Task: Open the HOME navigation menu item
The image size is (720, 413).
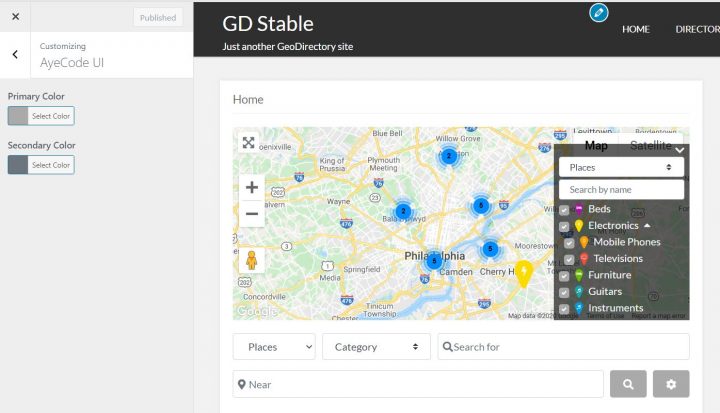Action: (x=635, y=29)
